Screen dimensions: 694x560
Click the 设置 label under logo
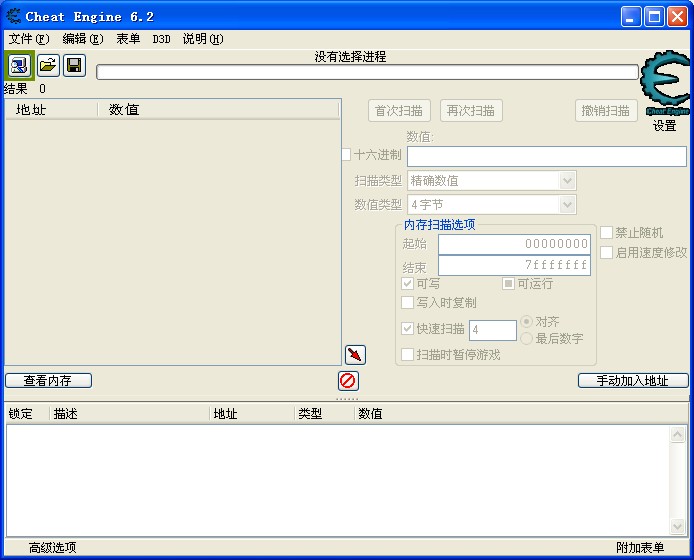664,126
